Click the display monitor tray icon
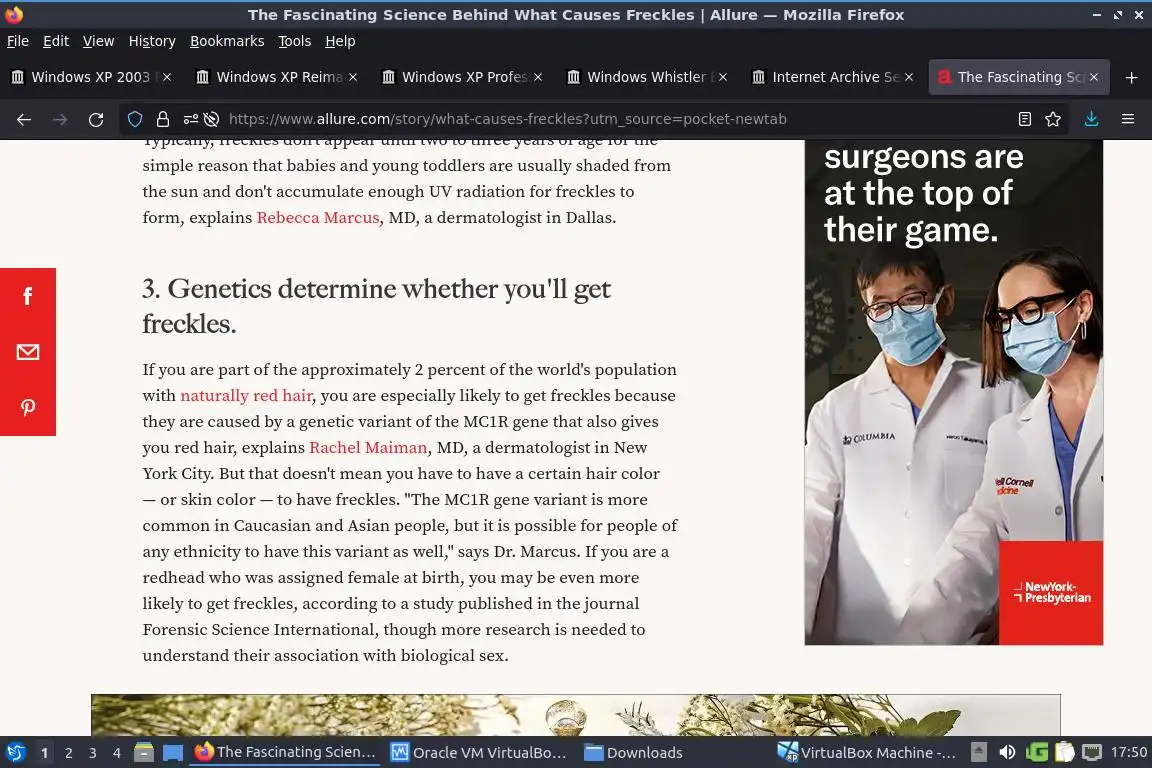Viewport: 1152px width, 768px height. coord(1092,753)
